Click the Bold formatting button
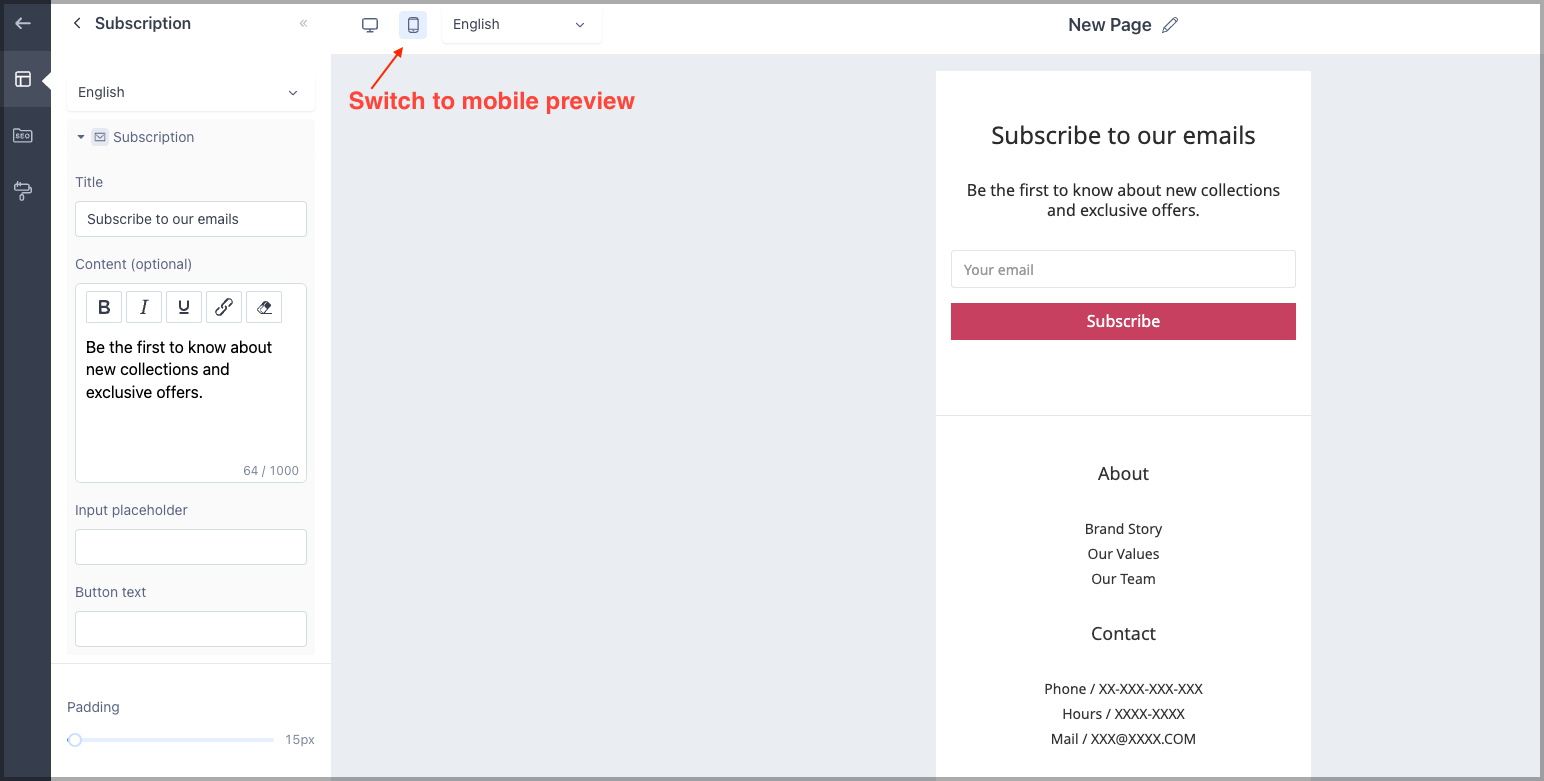Screen dimensions: 1544x781 104,307
